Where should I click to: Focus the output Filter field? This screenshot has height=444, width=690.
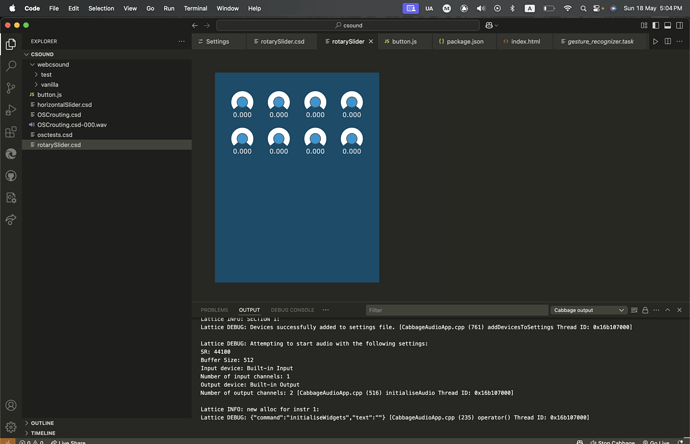(456, 310)
